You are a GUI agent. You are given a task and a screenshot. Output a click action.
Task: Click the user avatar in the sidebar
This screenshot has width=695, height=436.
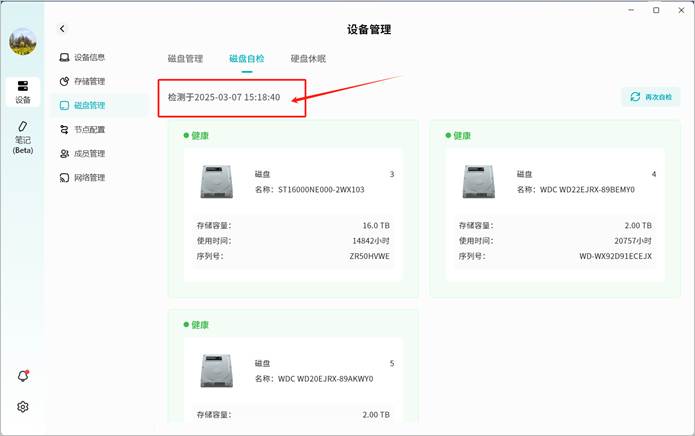point(22,41)
